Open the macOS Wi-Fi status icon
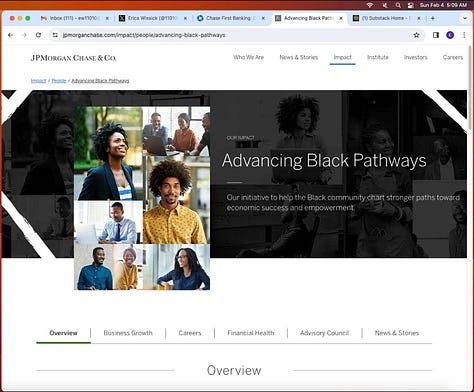474x392 pixels. 370,5
